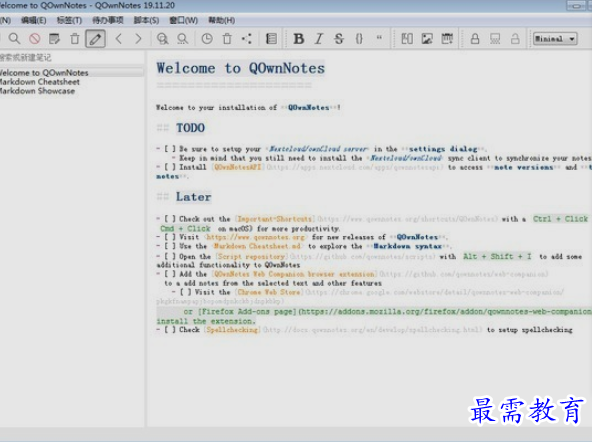Click trash icon right of the clock
Image resolution: width=592 pixels, height=442 pixels.
[227, 39]
